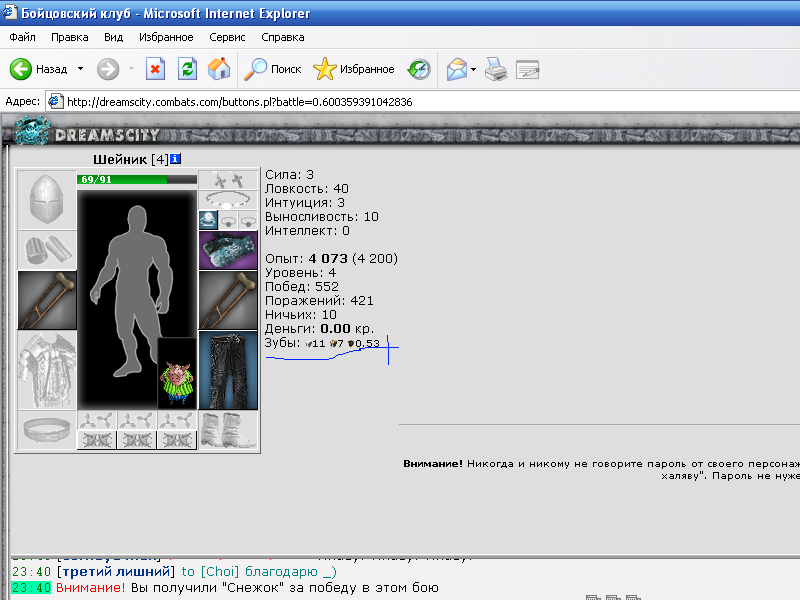
Task: Click the Побед: 552 wins text
Action: [x=302, y=287]
